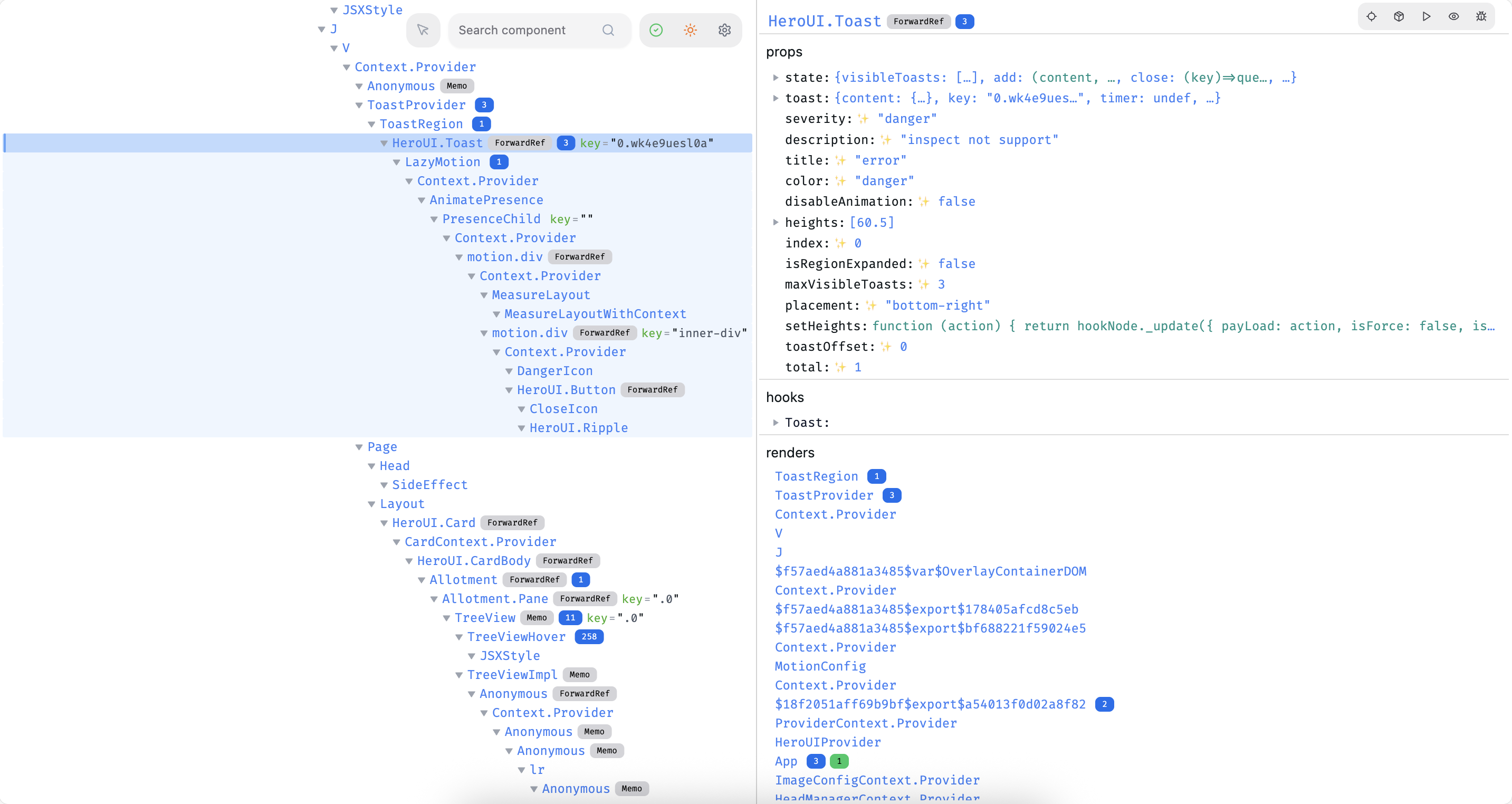Click the "danger" color prop value

(x=884, y=181)
